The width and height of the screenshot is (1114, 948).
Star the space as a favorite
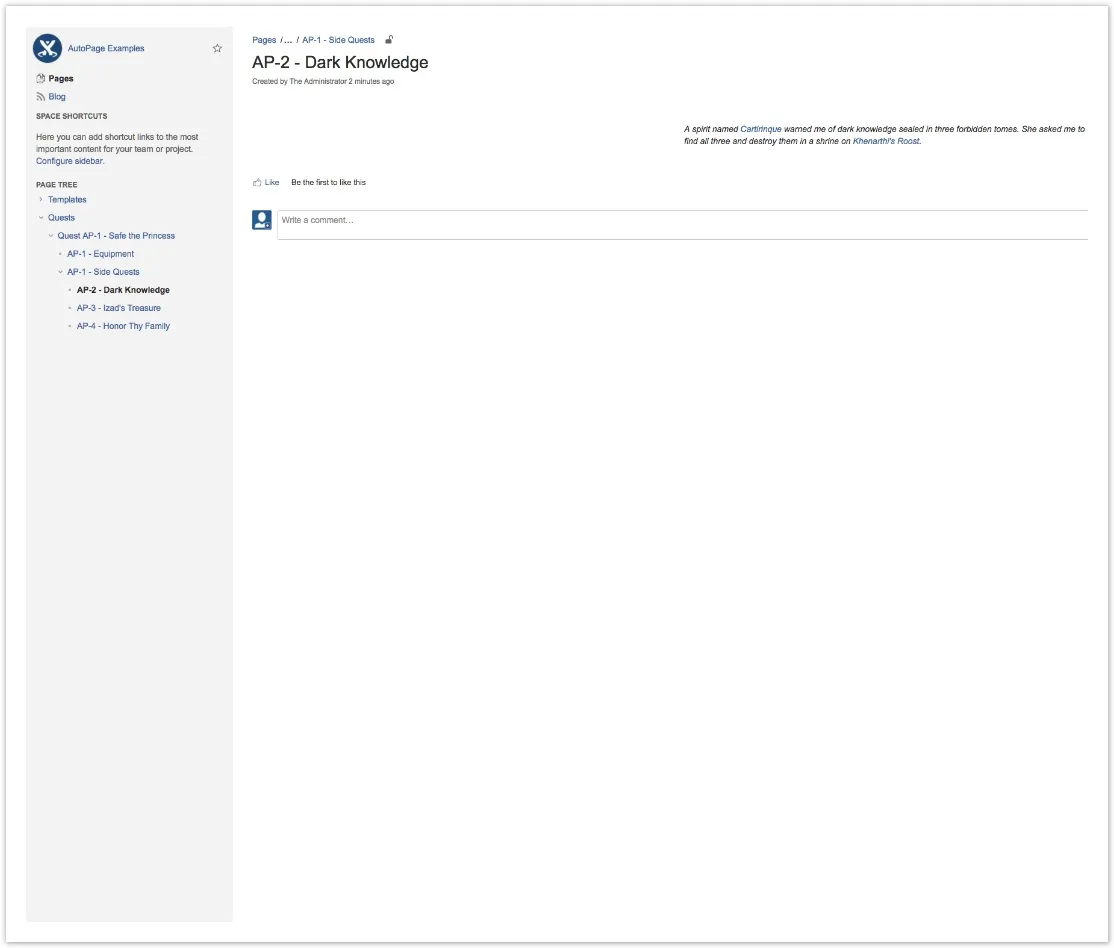coord(217,48)
